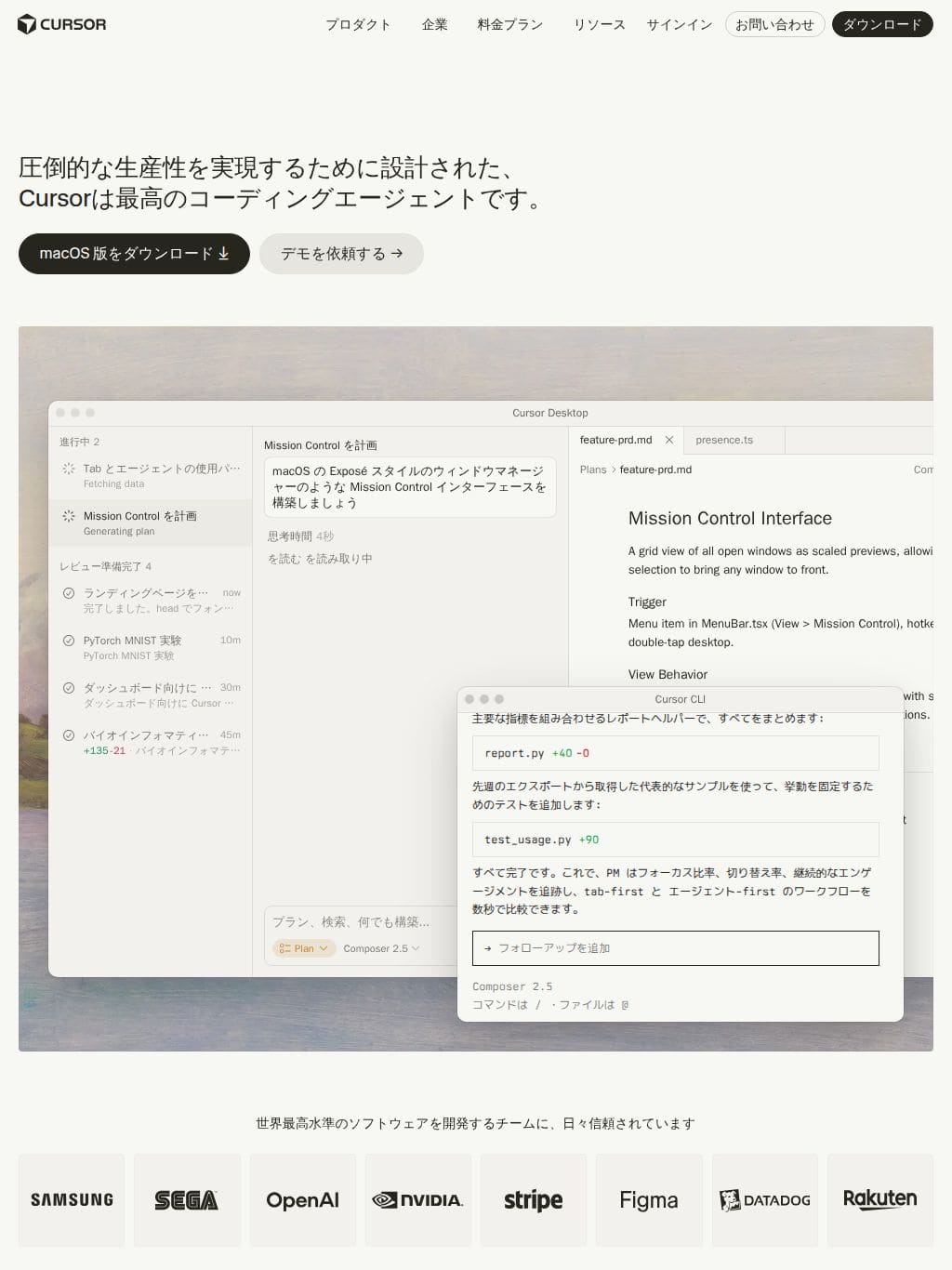This screenshot has height=1270, width=952.
Task: Open the ランディングページを task row
Action: tap(151, 600)
